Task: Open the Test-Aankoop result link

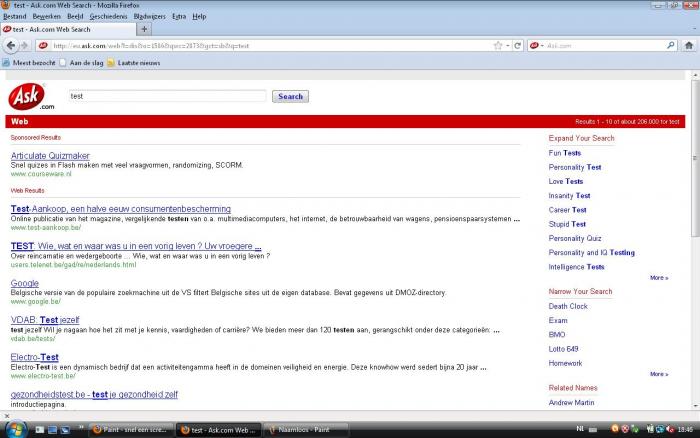Action: pyautogui.click(x=121, y=209)
